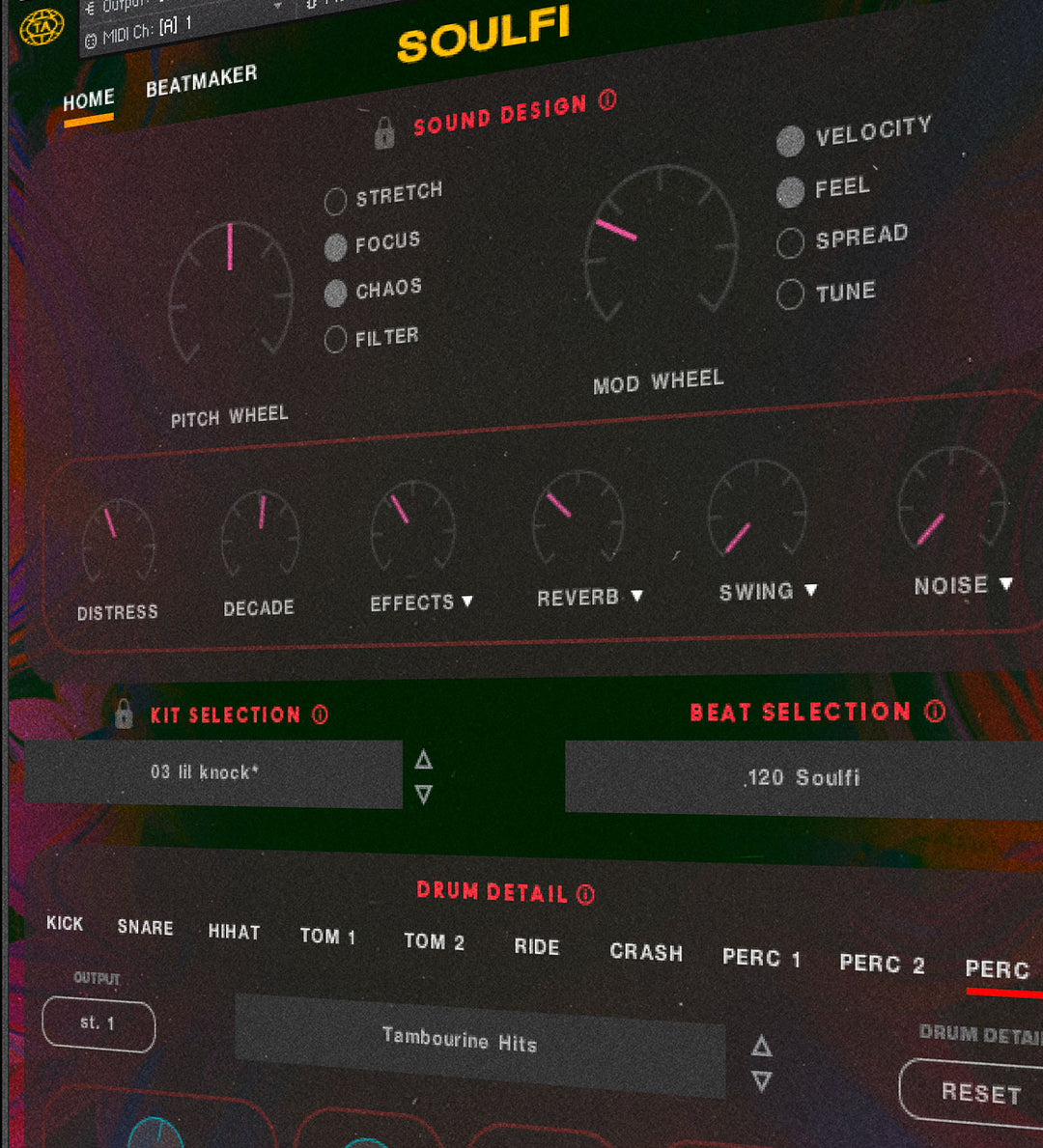Click the MIDI Ch icon in the Kontakt header
Viewport: 1043px width, 1148px height.
(x=90, y=42)
